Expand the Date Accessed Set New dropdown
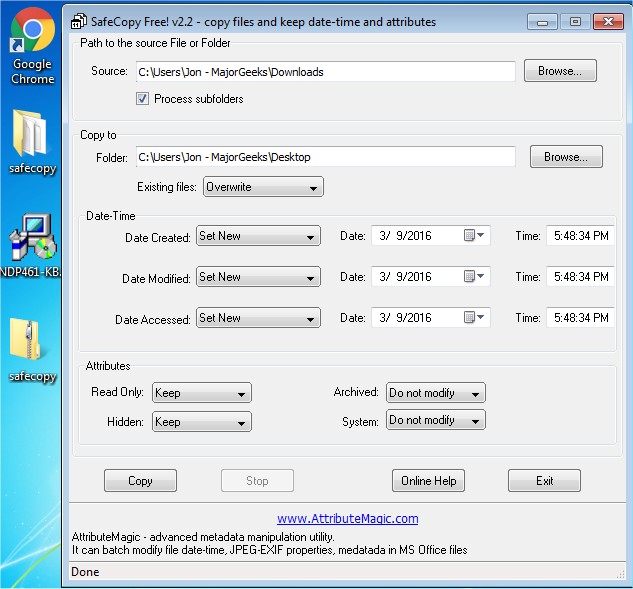This screenshot has height=589, width=633. (x=258, y=318)
